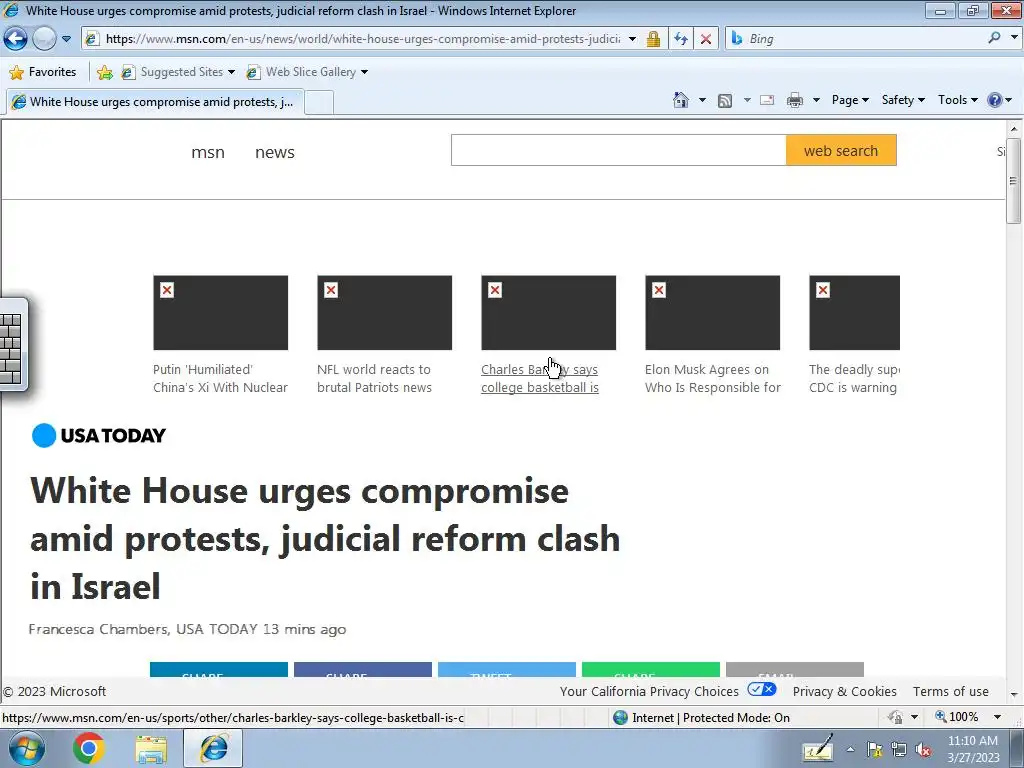The height and width of the screenshot is (768, 1024).
Task: Open NFL world reacts to Patriots news link
Action: pos(374,378)
